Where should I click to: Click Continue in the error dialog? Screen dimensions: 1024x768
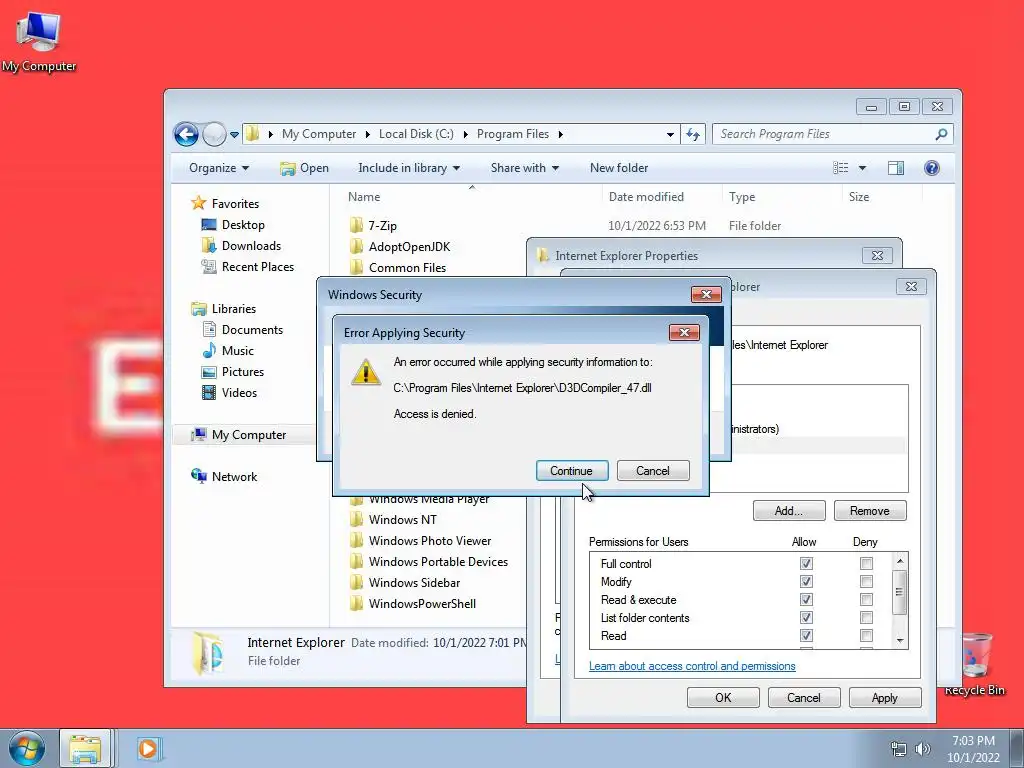click(x=571, y=471)
